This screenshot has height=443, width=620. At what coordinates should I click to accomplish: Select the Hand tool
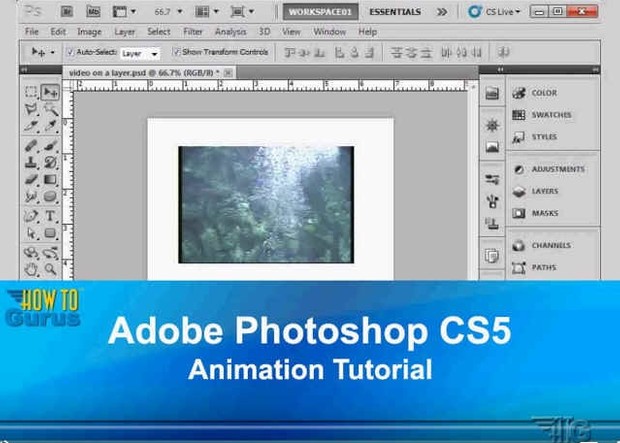pos(31,270)
